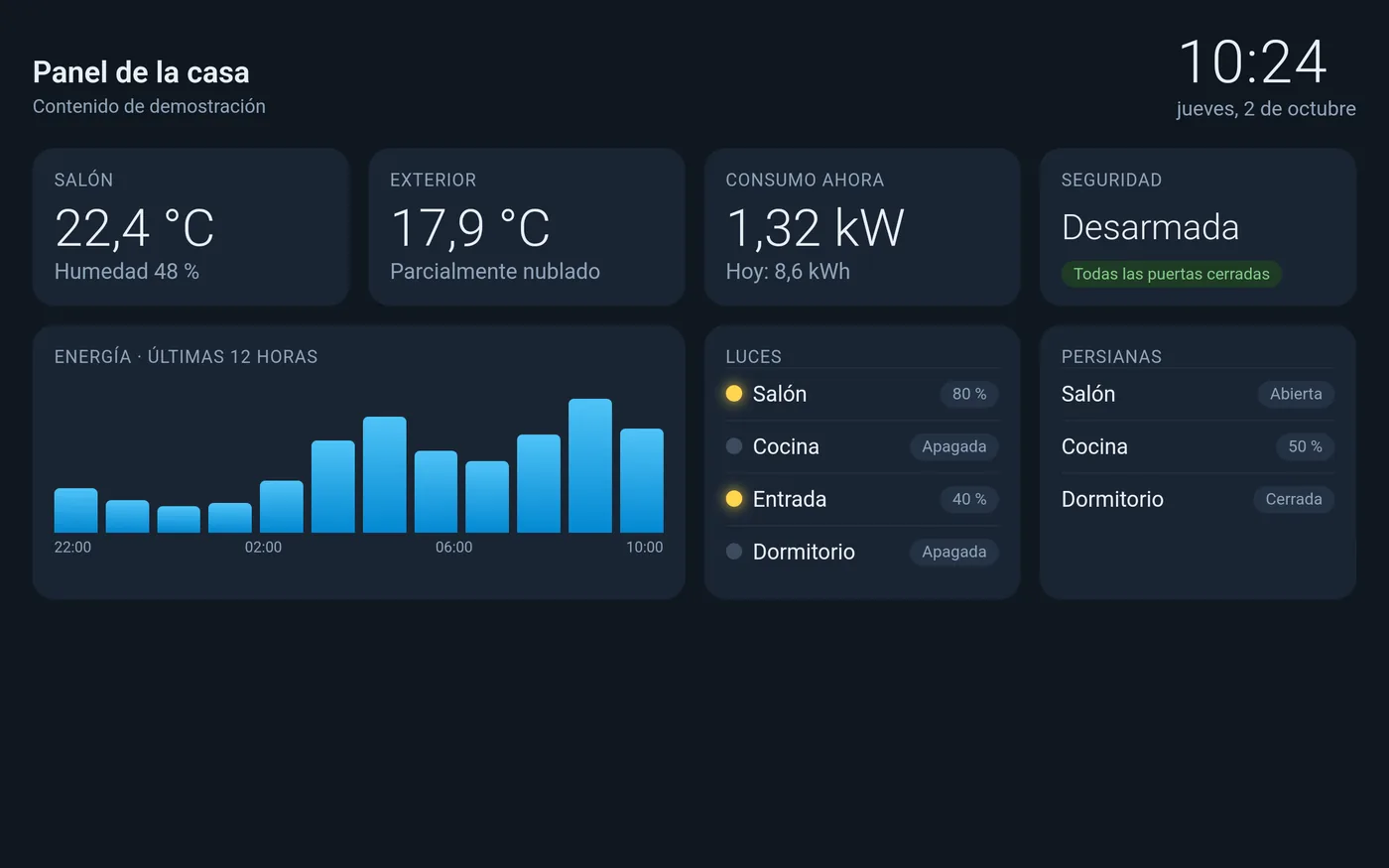
Task: Click the Salón name in the Luces list
Action: [780, 394]
